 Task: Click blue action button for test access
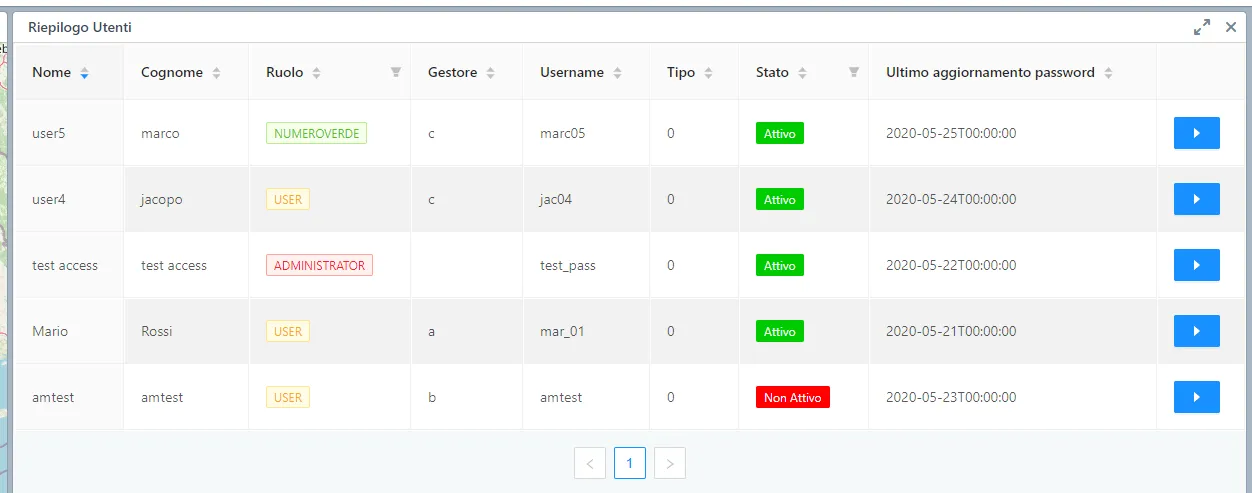tap(1197, 265)
